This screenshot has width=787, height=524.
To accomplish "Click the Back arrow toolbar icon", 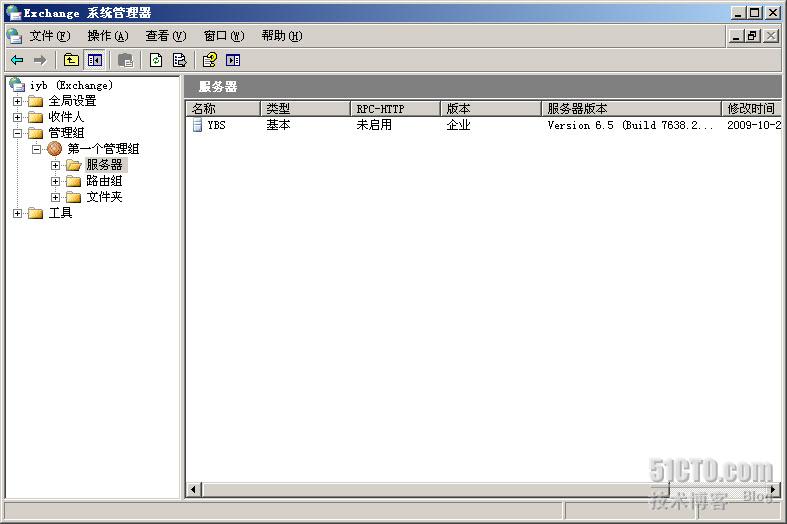I will tap(17, 61).
